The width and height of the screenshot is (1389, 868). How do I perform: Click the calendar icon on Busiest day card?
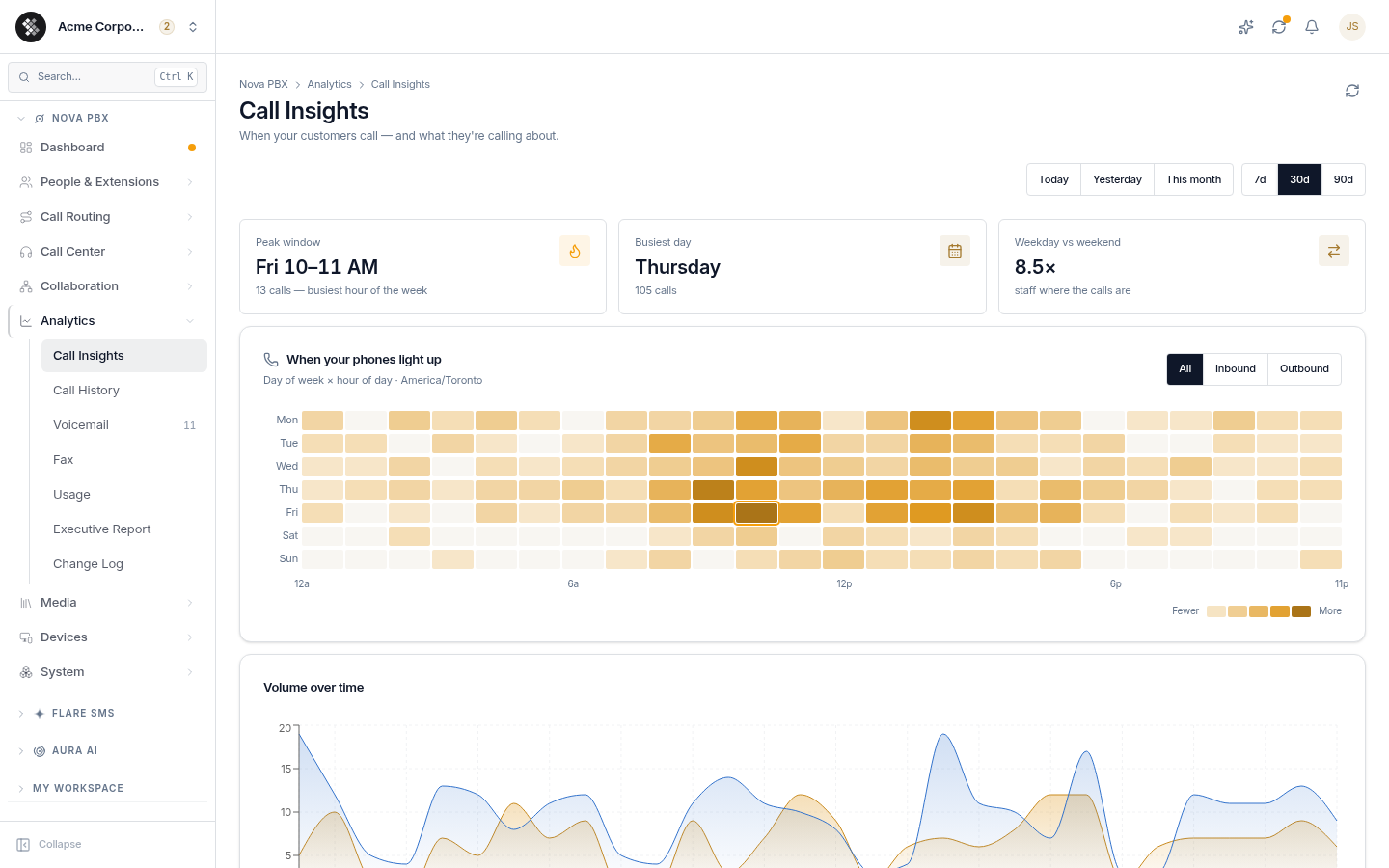(955, 251)
